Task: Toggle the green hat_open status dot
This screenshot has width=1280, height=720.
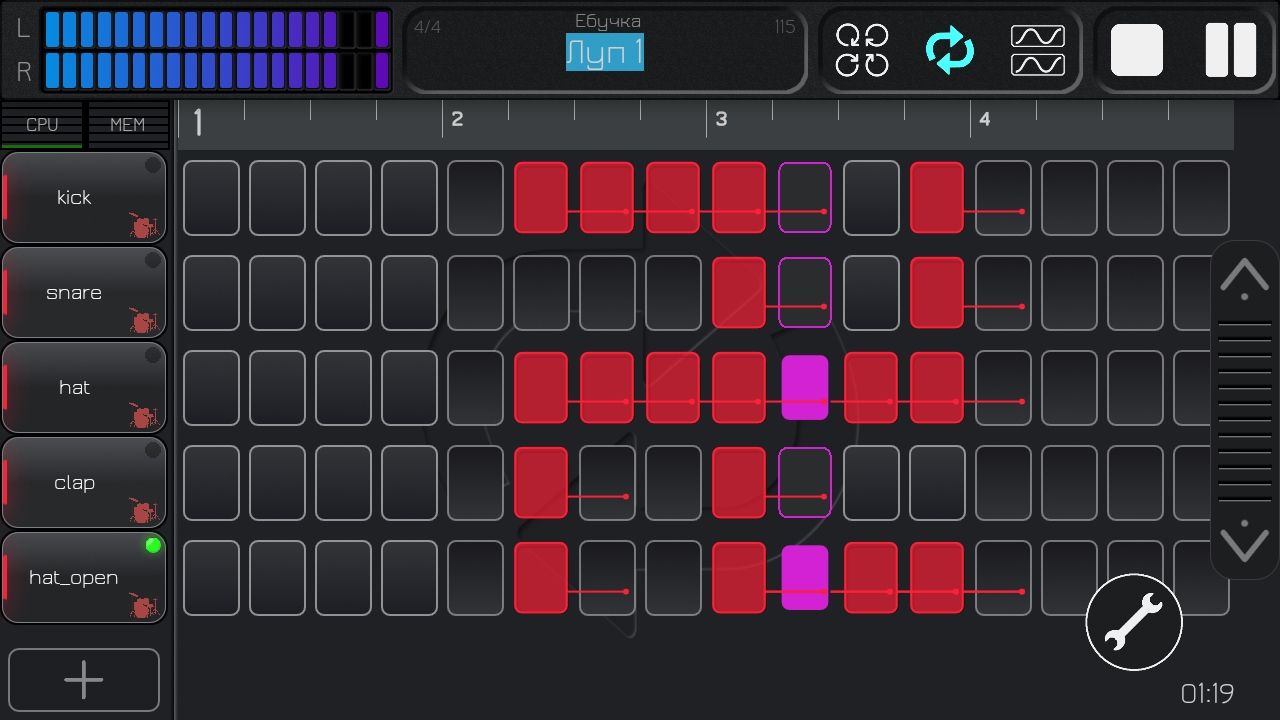Action: pos(153,546)
